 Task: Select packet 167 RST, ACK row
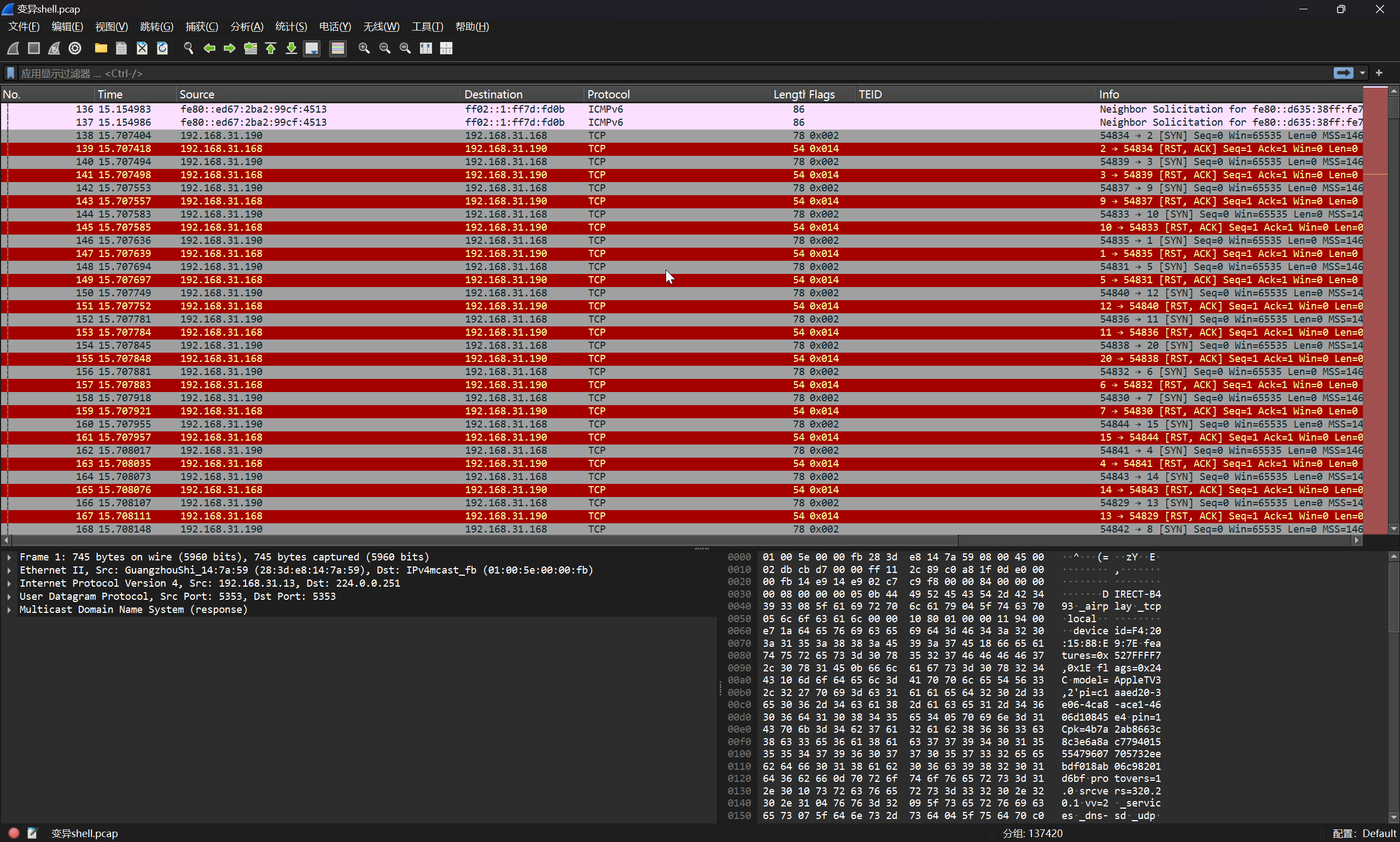point(681,516)
